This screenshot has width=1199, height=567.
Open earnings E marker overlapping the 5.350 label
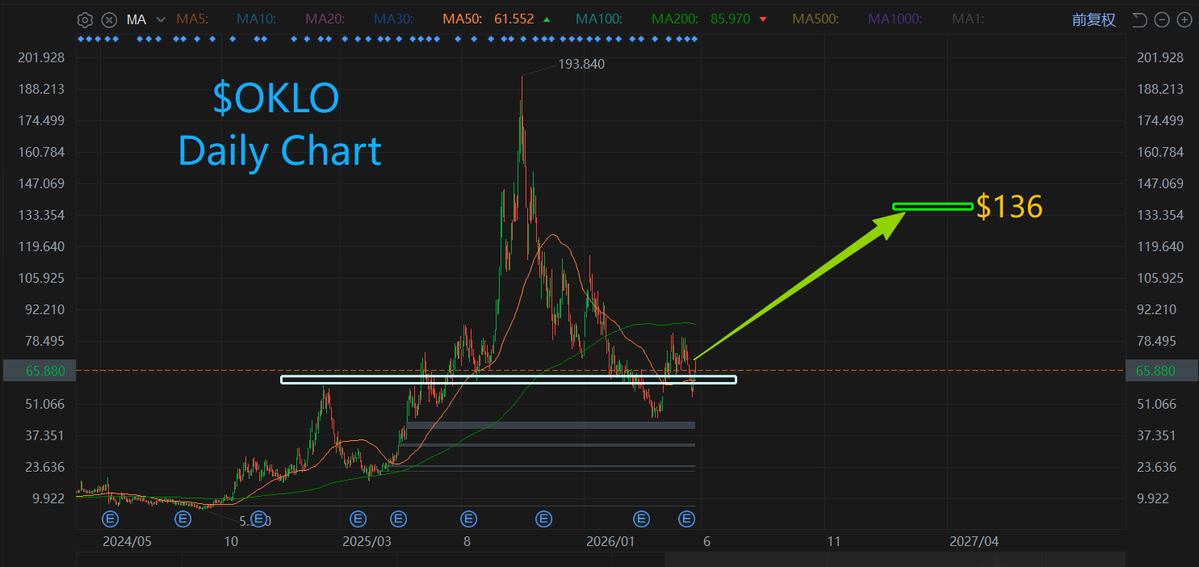point(258,520)
